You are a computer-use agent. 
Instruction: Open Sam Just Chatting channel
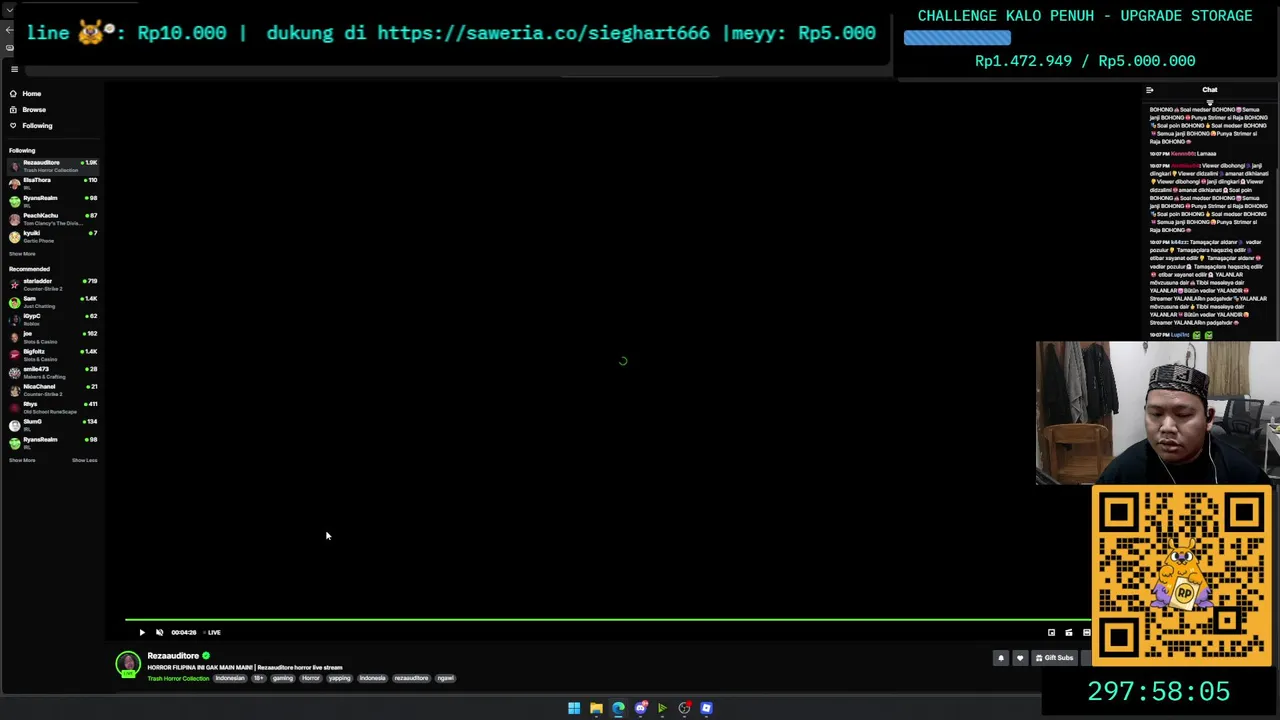tap(53, 301)
